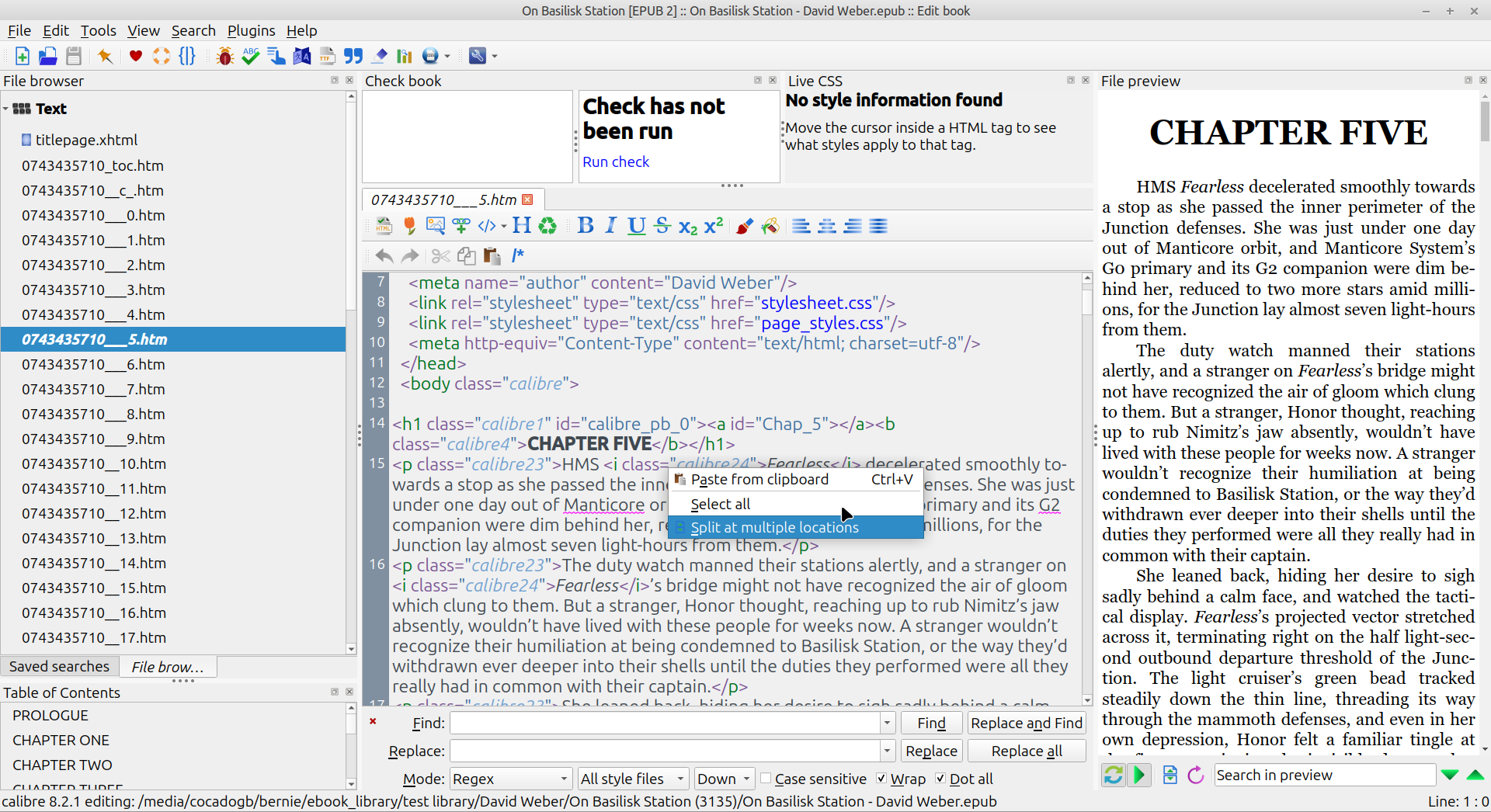Viewport: 1491px width, 812px height.
Task: Choose Paste from clipboard in context menu
Action: (796, 480)
